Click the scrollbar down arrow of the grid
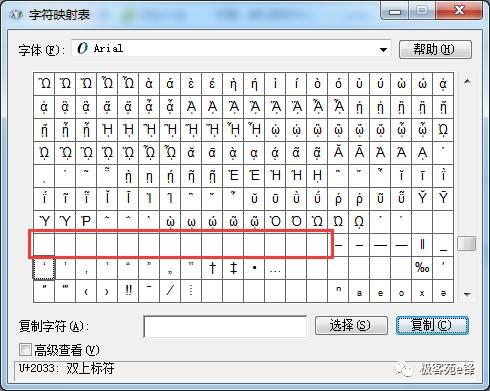 pos(467,294)
